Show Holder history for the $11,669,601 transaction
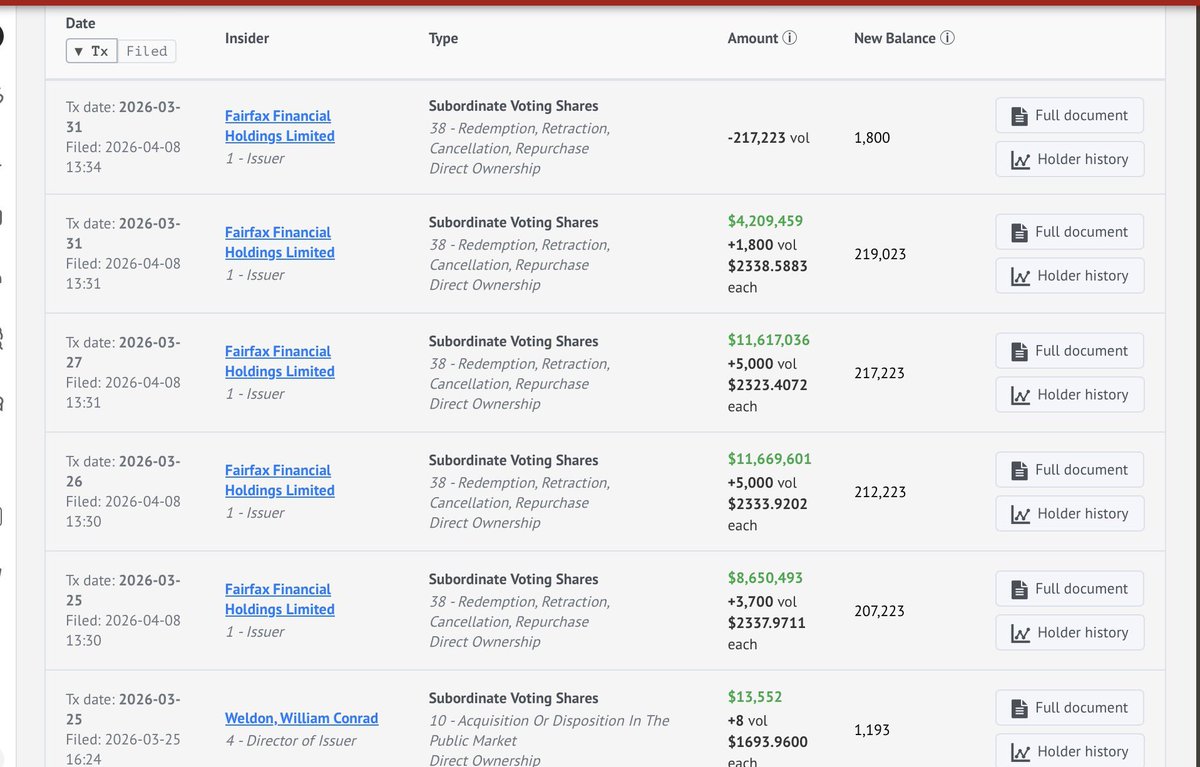The width and height of the screenshot is (1200, 767). [1070, 514]
